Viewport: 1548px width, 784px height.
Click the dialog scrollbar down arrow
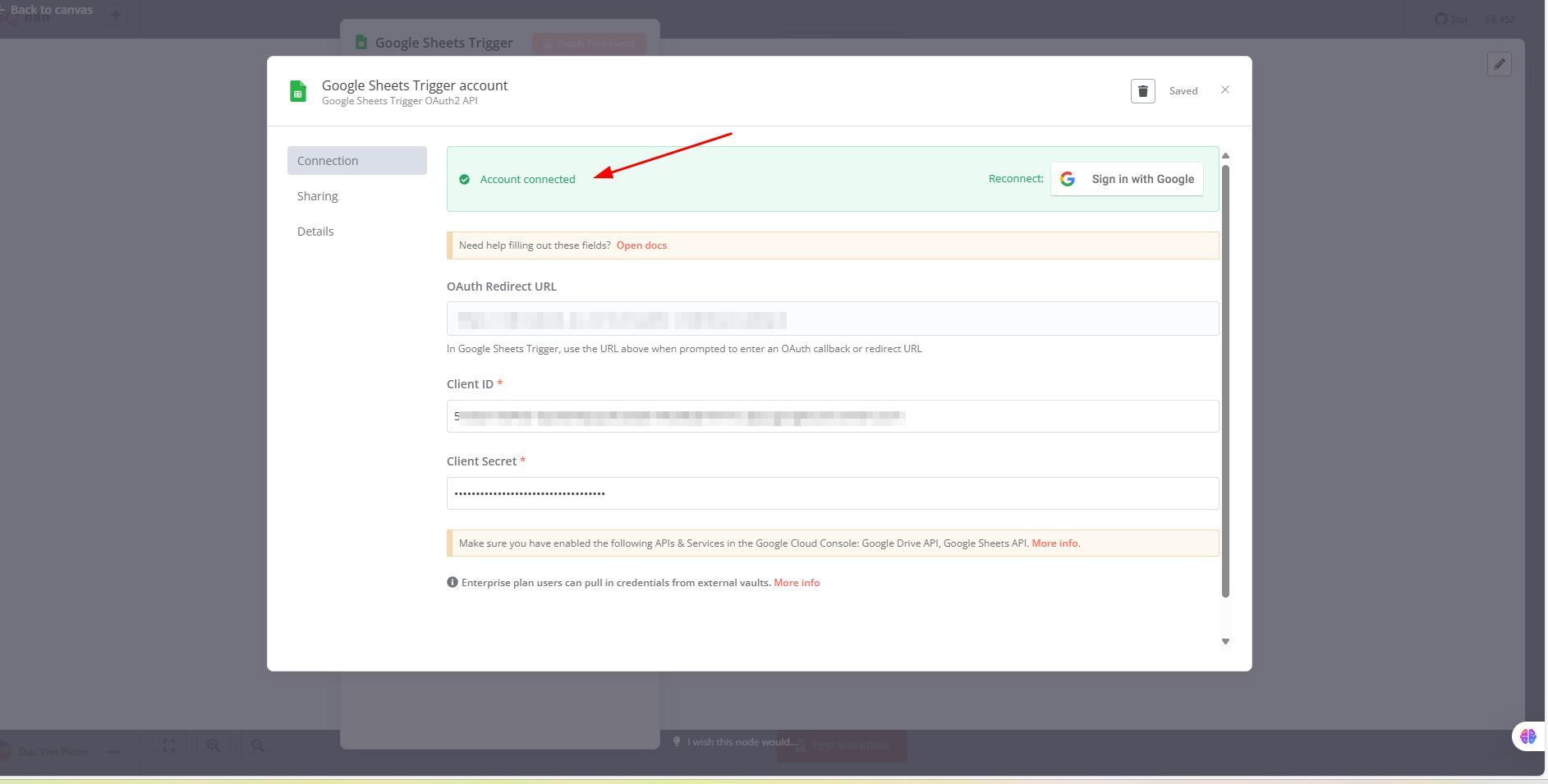(x=1225, y=642)
